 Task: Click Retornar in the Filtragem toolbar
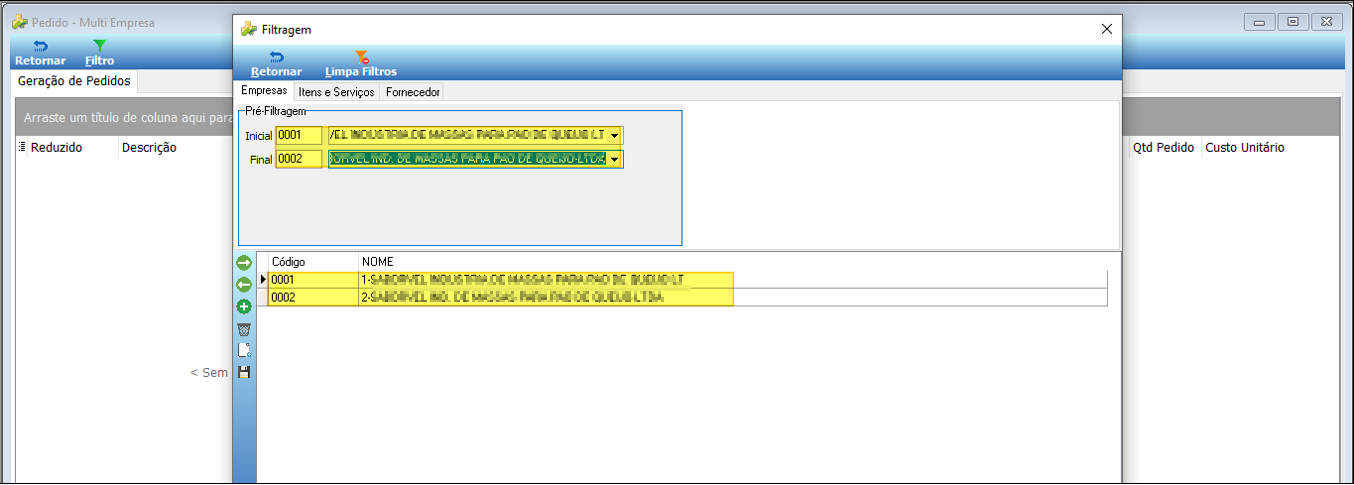[276, 64]
